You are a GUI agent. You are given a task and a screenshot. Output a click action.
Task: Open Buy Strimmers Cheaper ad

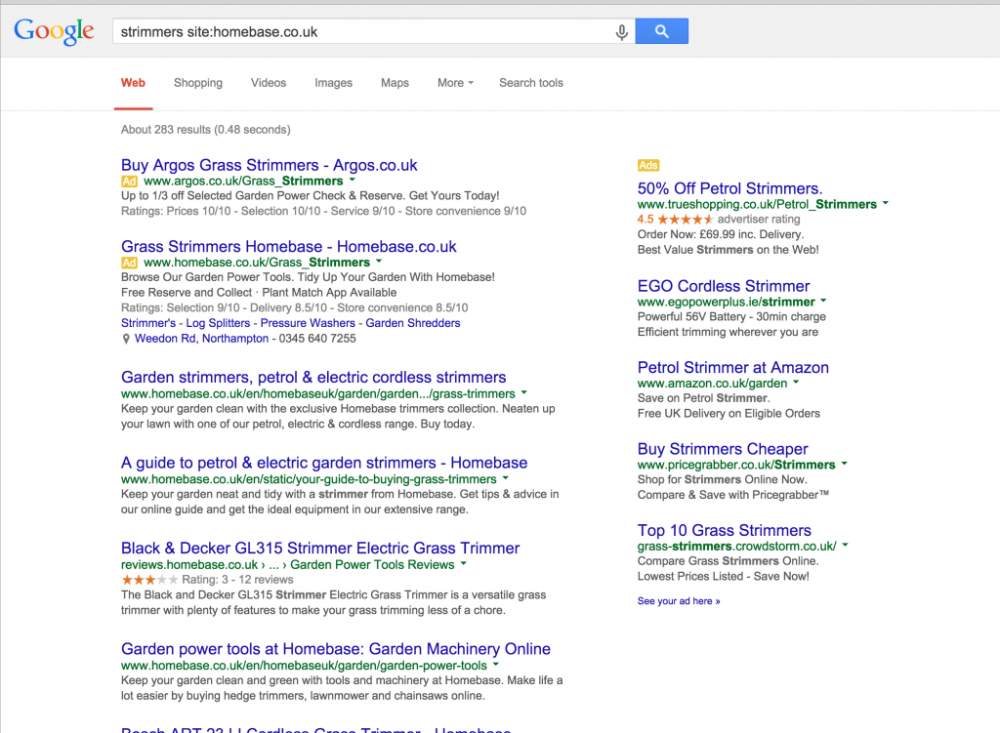[x=723, y=449]
